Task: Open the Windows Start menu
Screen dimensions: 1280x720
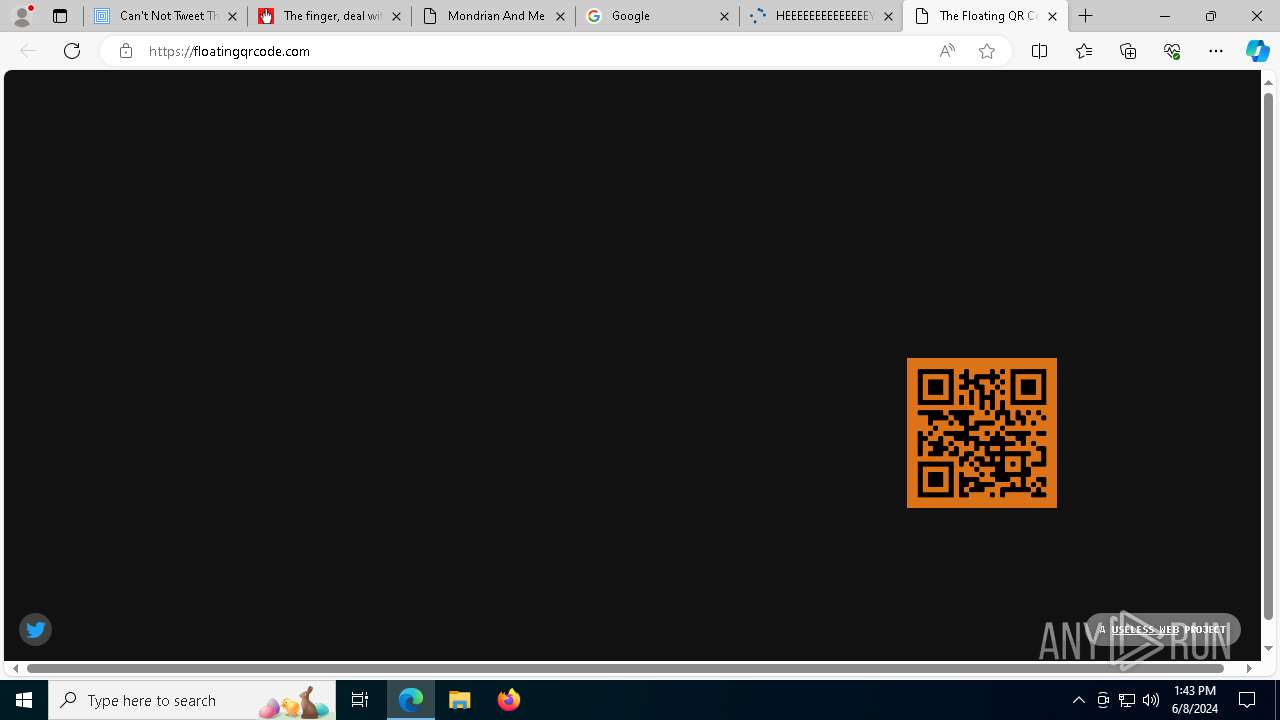Action: [24, 700]
